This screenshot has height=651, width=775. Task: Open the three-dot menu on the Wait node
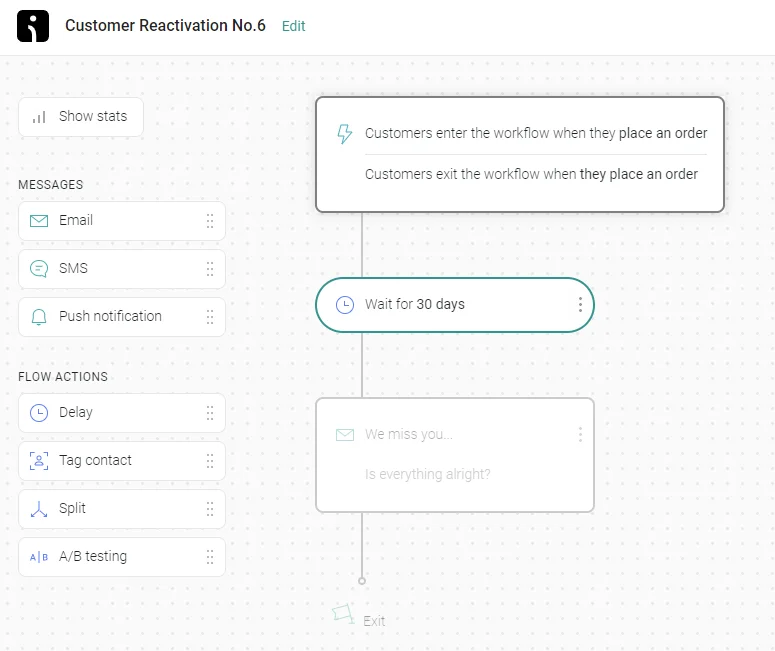pyautogui.click(x=580, y=304)
